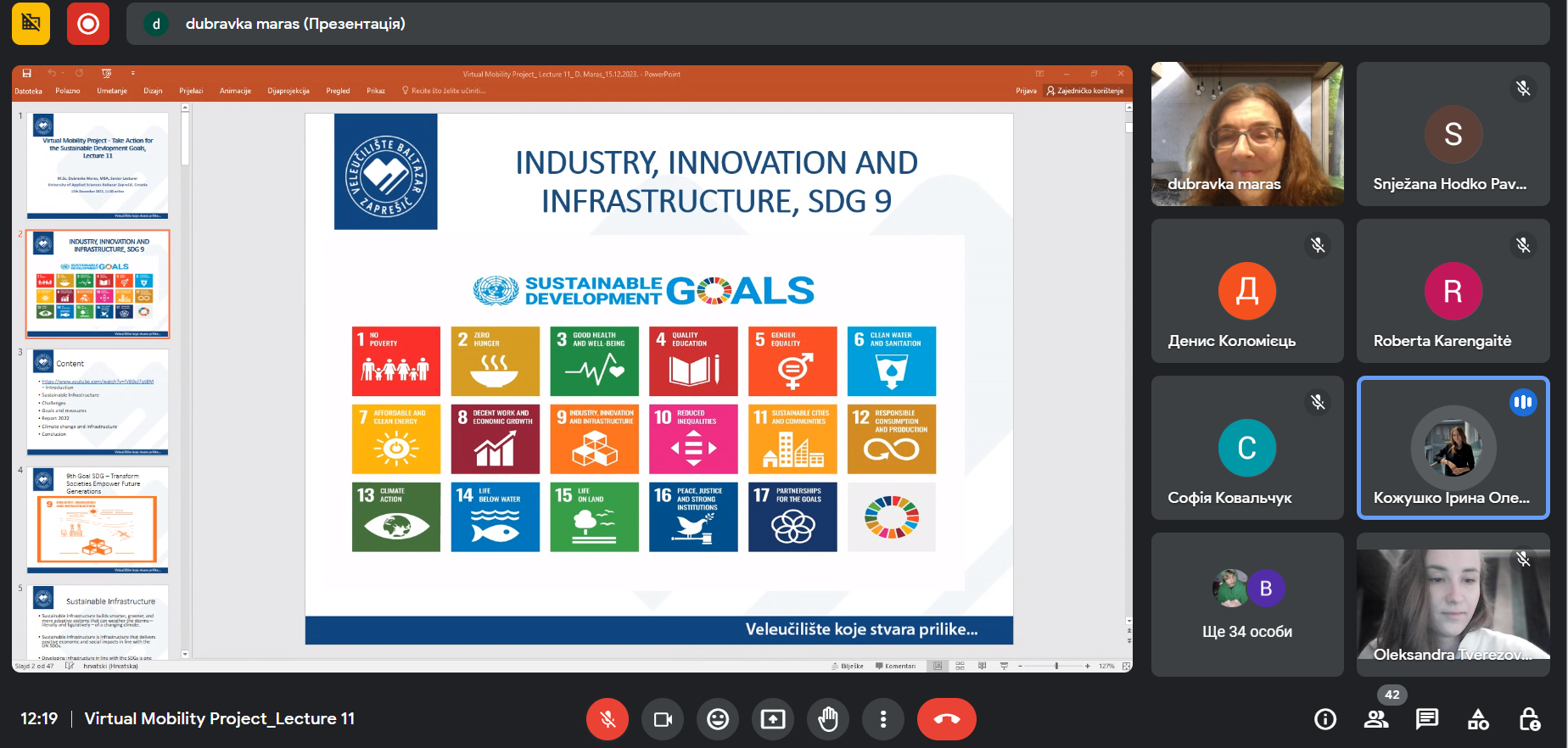Select the Roberta Karengaitė participant tile
Viewport: 1568px width, 748px height.
pyautogui.click(x=1453, y=291)
